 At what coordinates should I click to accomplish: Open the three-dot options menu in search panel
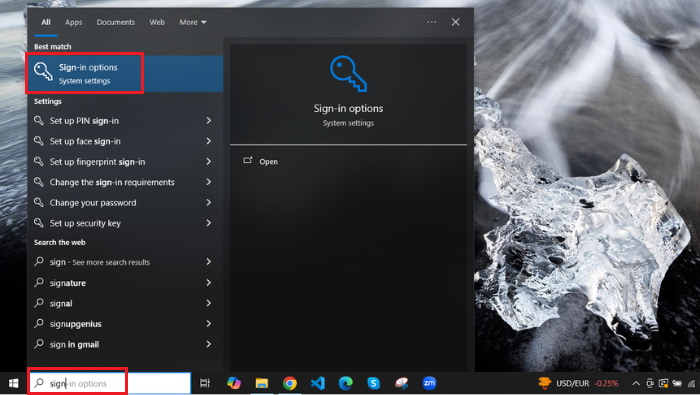(431, 22)
